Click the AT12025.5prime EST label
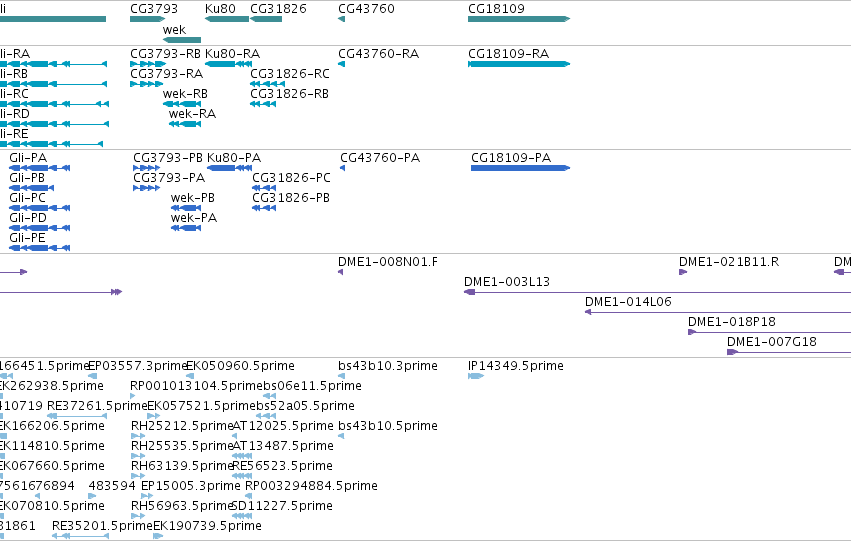851x541 pixels. (x=283, y=427)
